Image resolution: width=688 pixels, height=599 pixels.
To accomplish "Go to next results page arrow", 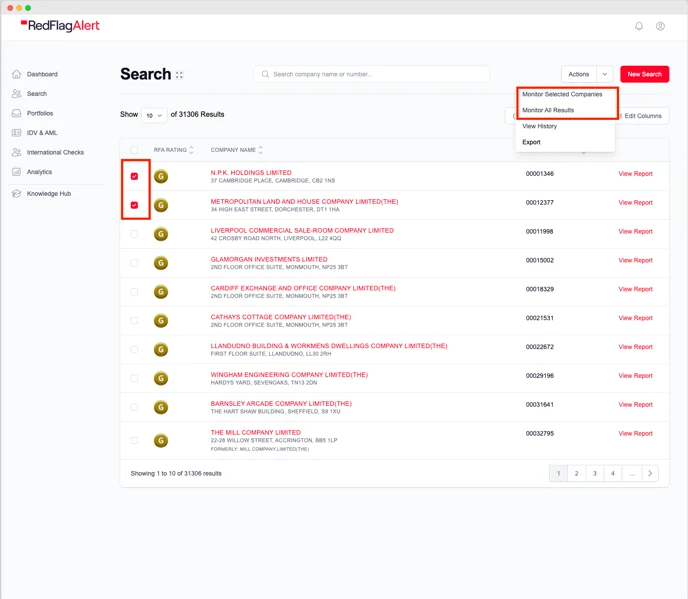I will pos(650,473).
